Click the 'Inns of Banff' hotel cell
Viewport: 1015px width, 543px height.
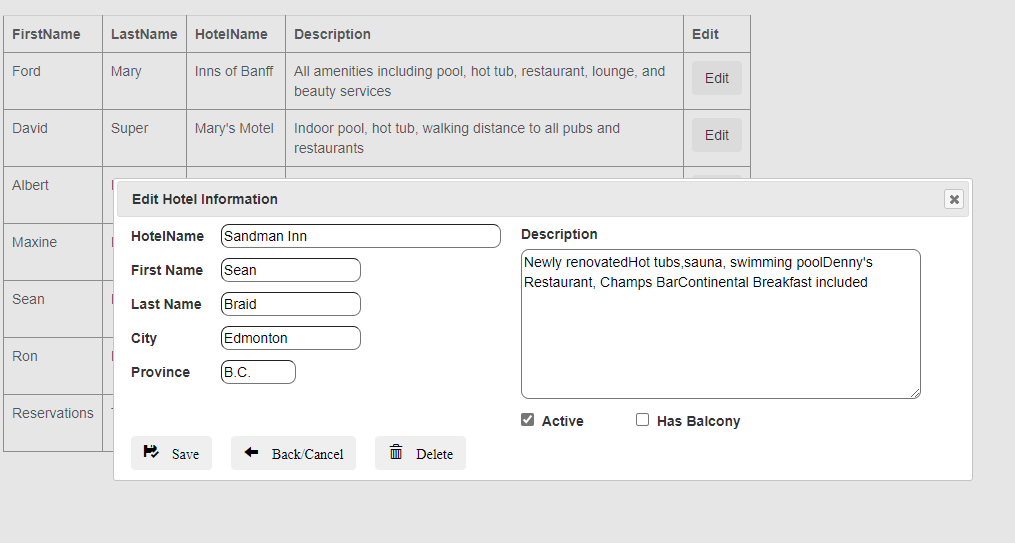[236, 81]
